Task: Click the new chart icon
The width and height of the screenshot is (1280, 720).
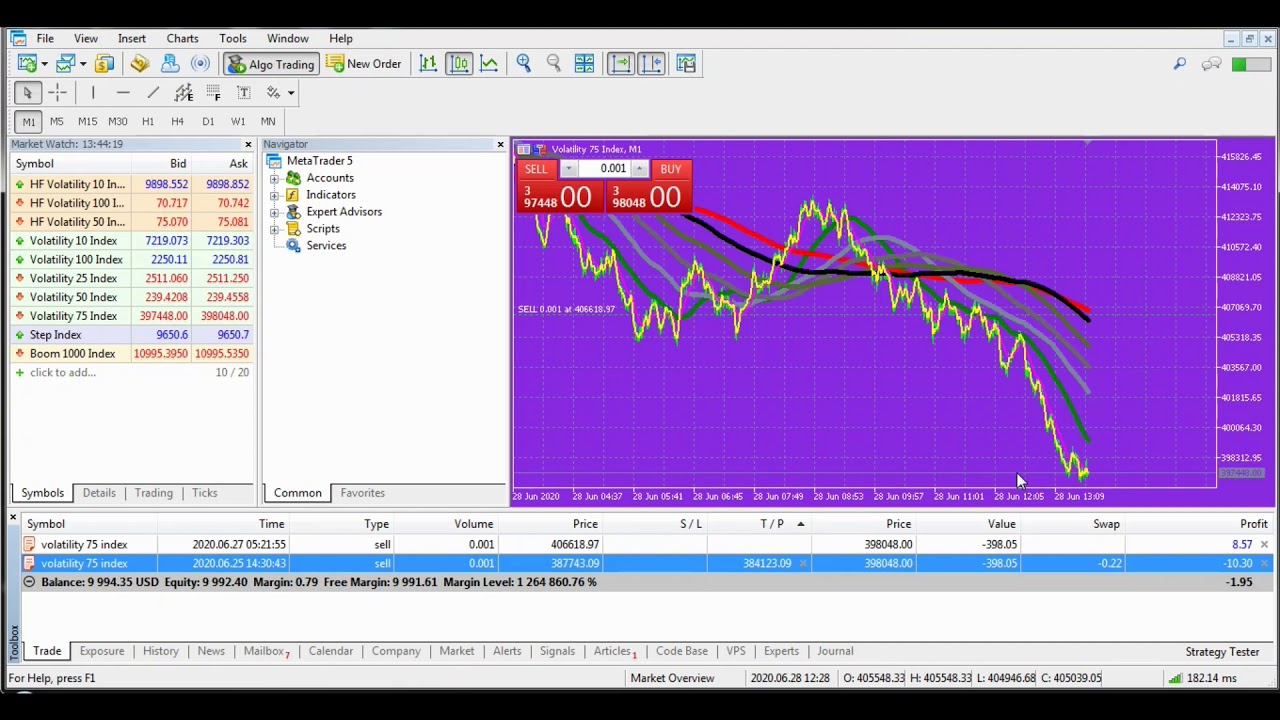Action: click(x=27, y=64)
